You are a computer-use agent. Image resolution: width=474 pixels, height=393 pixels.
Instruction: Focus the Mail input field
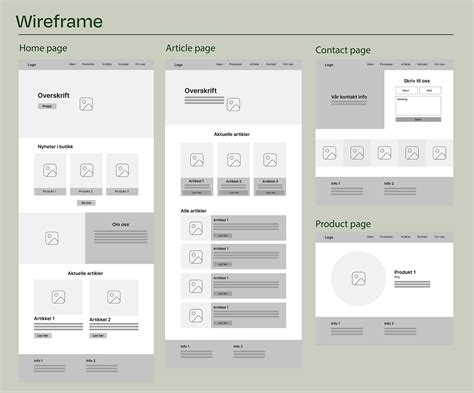(x=430, y=90)
